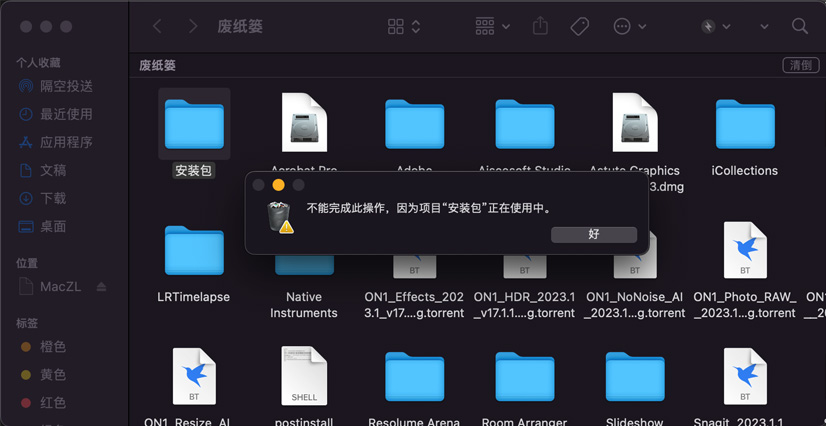
Task: Eject the MacZL disk
Action: [x=101, y=287]
